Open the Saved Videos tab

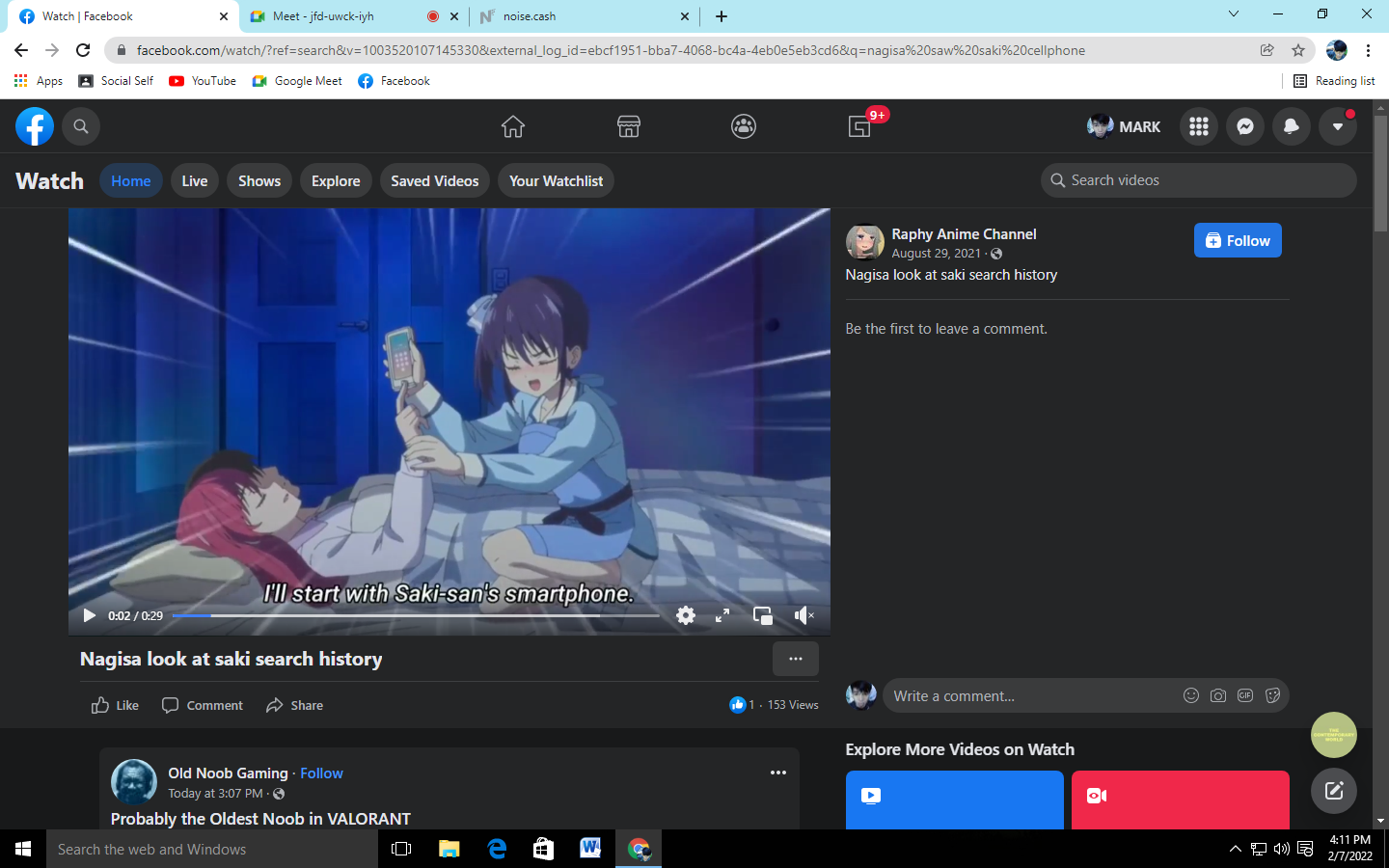coord(435,181)
